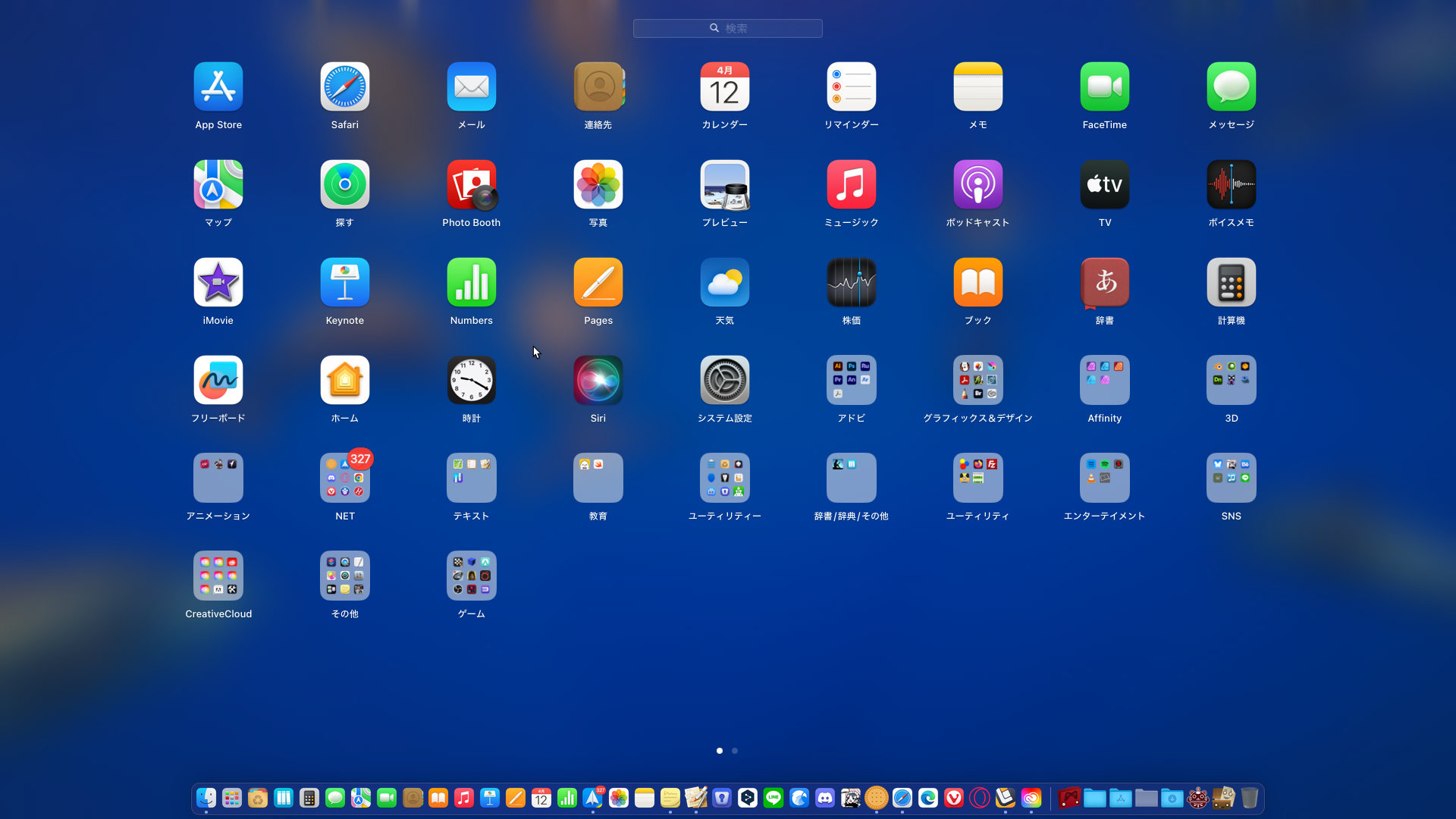Open the CreativeCloud folder

pyautogui.click(x=218, y=576)
